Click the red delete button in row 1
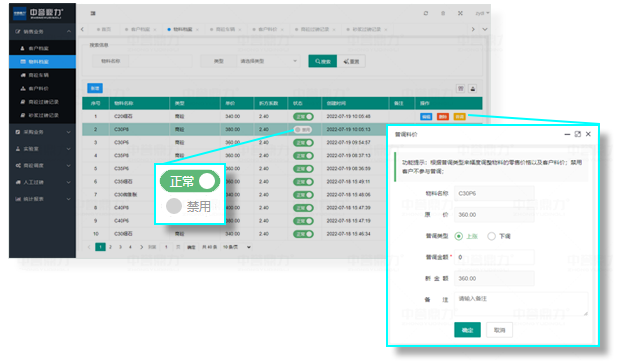 443,117
